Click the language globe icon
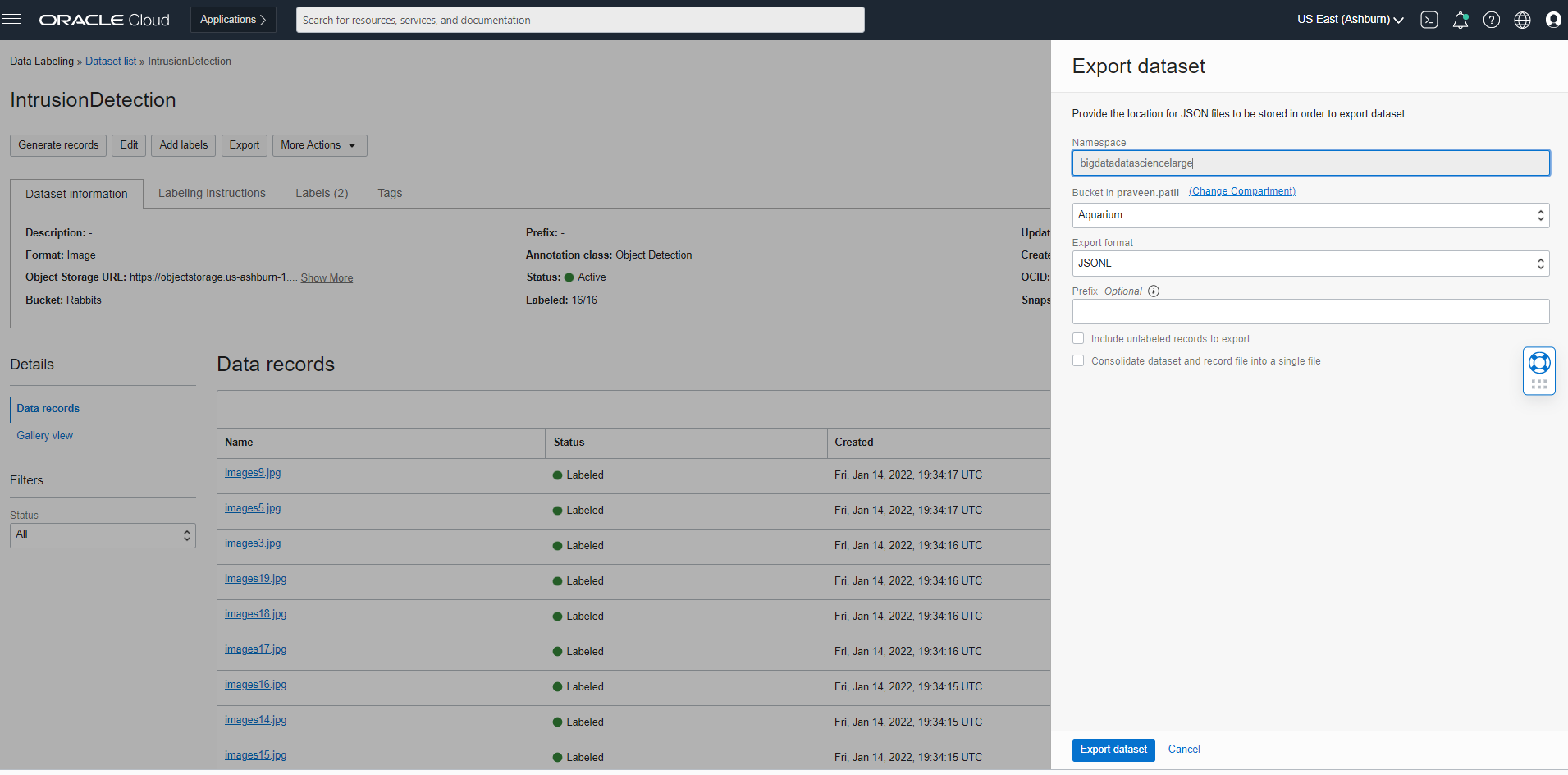 1523,20
